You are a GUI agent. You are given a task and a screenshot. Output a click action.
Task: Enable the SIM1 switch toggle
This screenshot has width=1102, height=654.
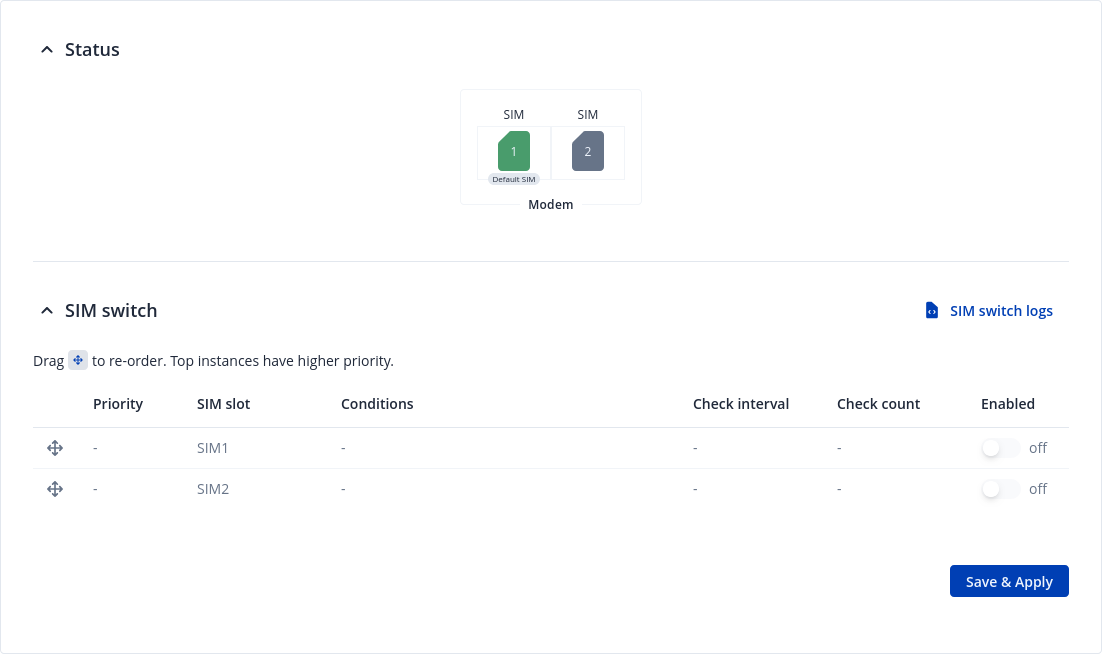pyautogui.click(x=1000, y=448)
